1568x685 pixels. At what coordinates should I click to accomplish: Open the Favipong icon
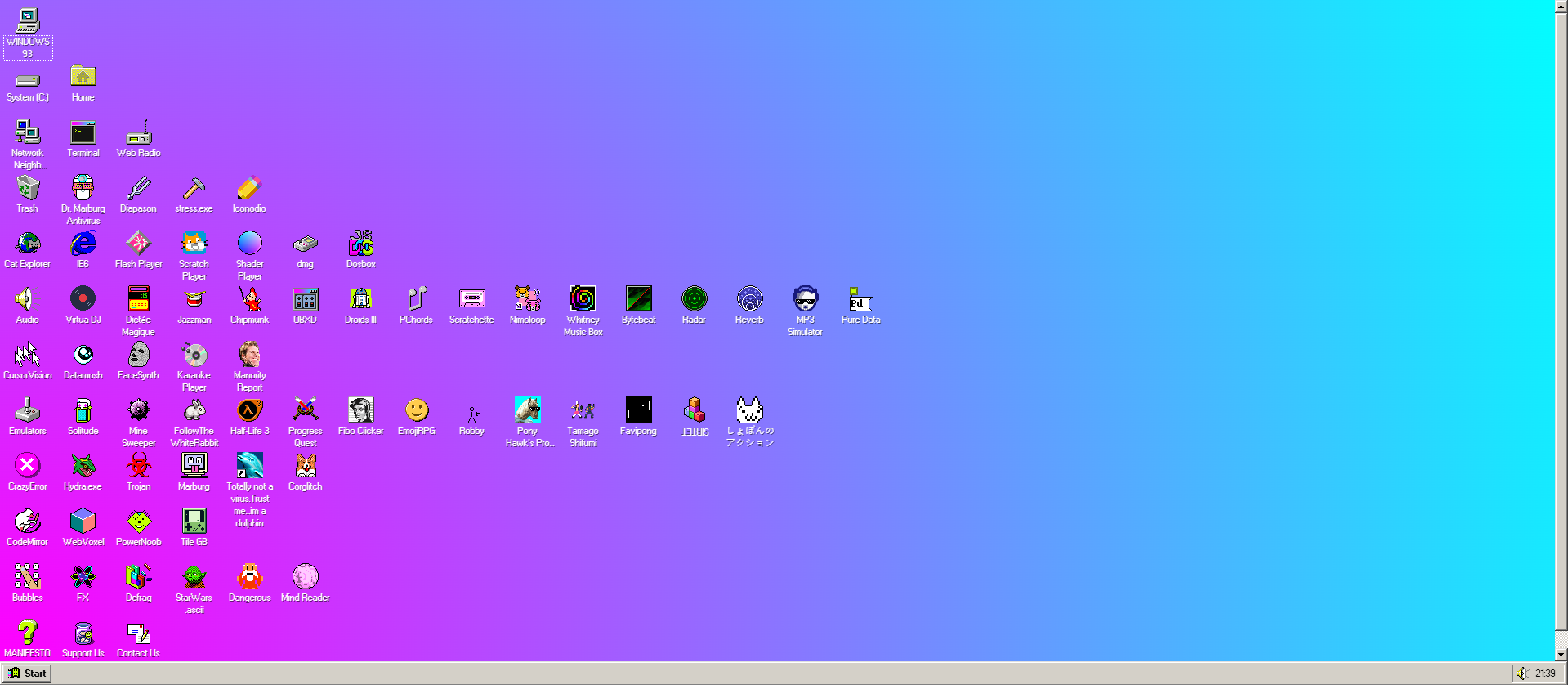click(x=638, y=410)
